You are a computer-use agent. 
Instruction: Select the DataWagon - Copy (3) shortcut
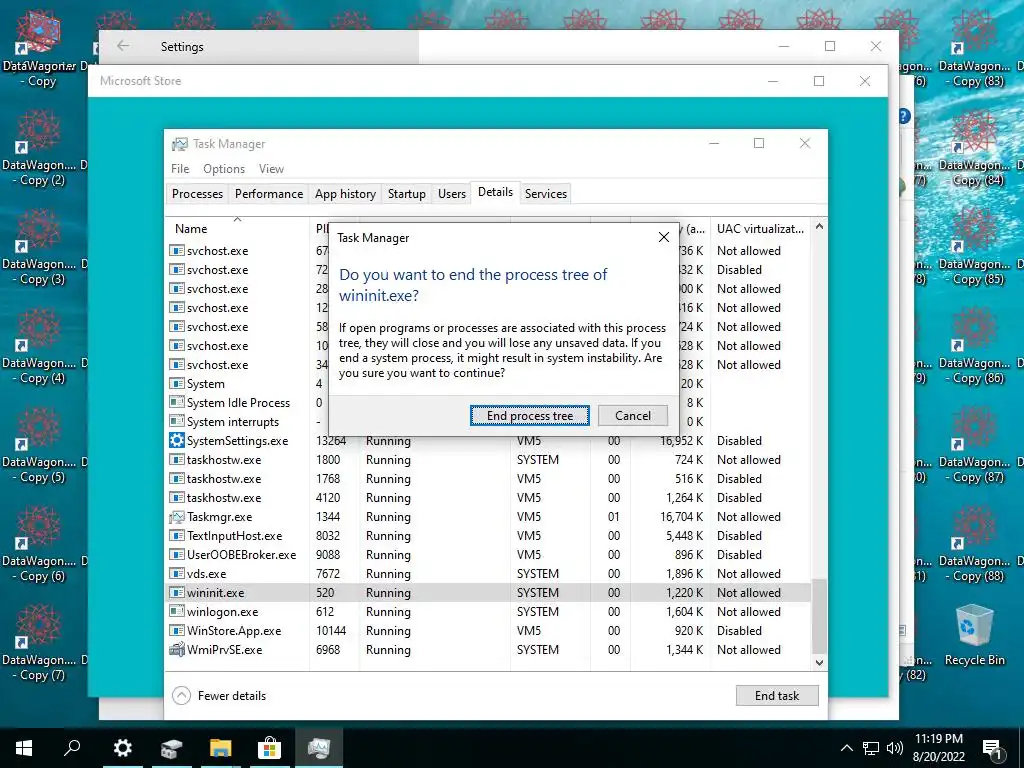(39, 248)
